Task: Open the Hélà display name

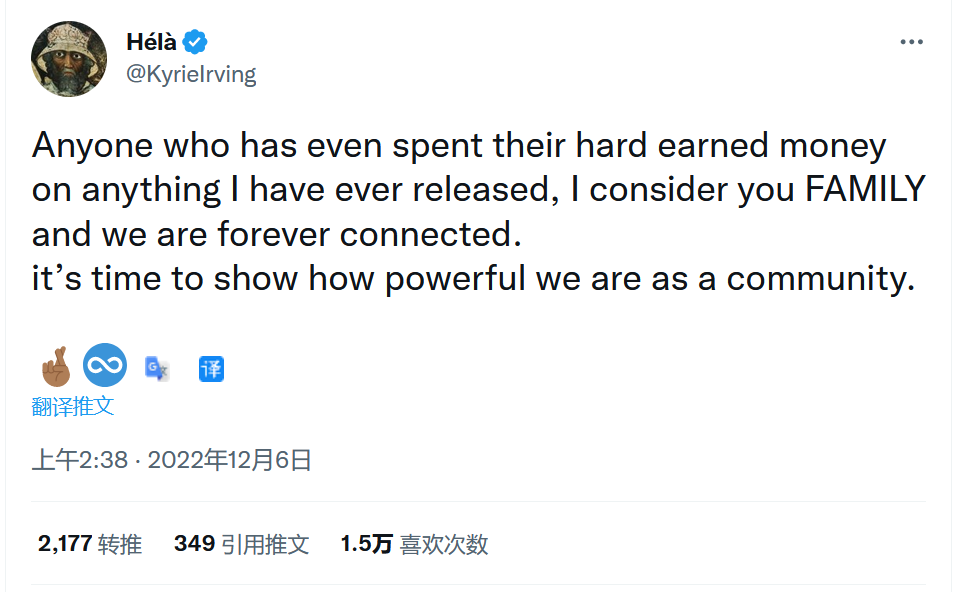Action: [151, 42]
